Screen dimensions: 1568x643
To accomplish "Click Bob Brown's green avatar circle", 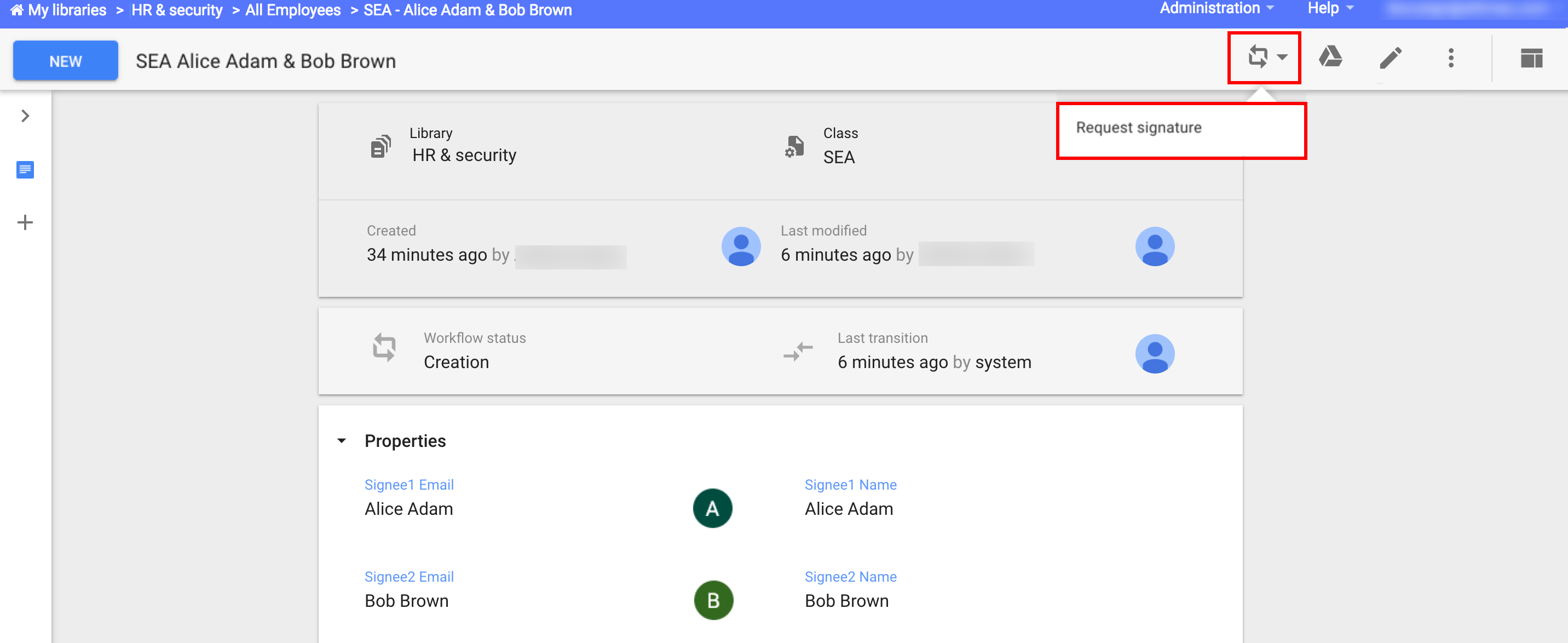I will [713, 600].
